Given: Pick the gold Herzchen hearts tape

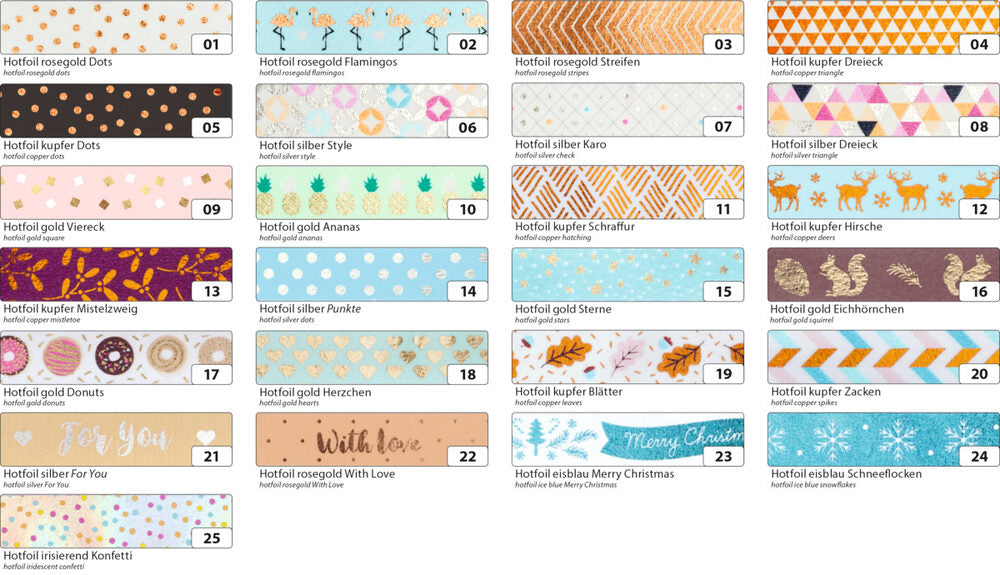Looking at the screenshot, I should (x=372, y=358).
